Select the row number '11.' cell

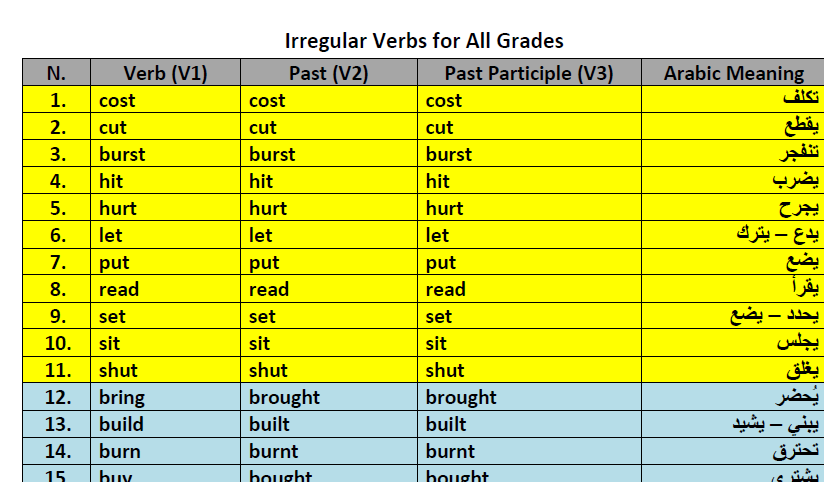(x=58, y=370)
